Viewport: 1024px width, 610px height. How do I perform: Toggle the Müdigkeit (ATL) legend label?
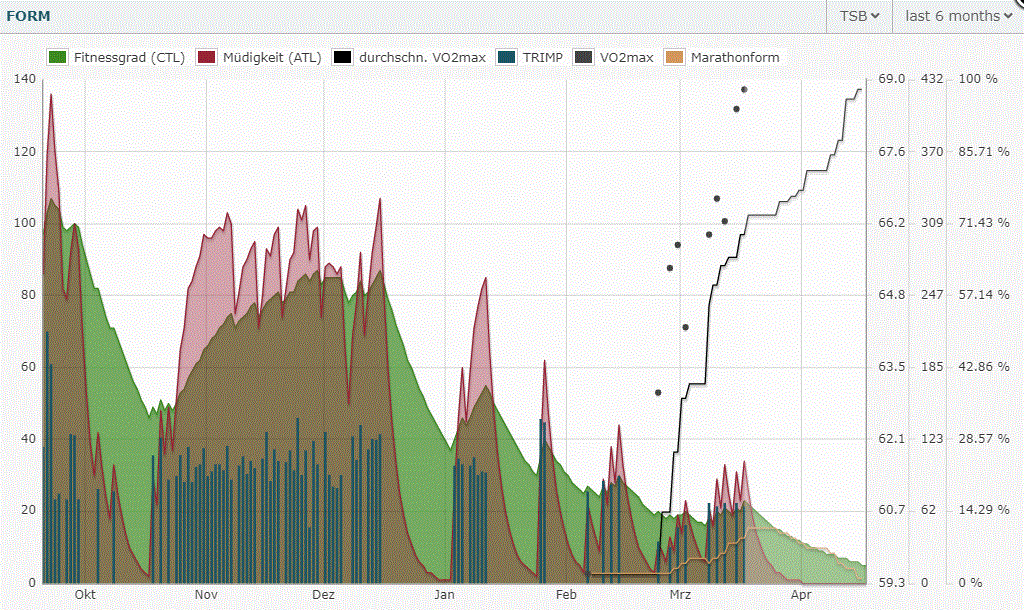tap(273, 57)
